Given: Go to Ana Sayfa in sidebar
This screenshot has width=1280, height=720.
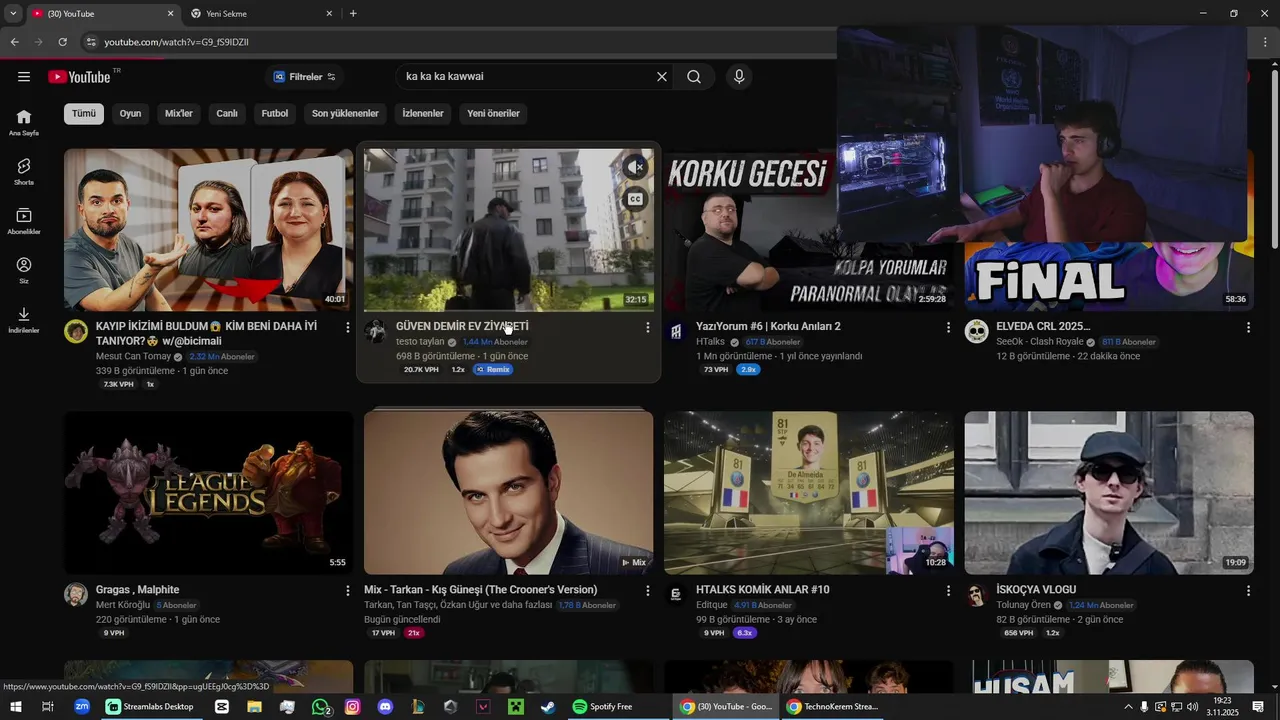Looking at the screenshot, I should click(24, 122).
